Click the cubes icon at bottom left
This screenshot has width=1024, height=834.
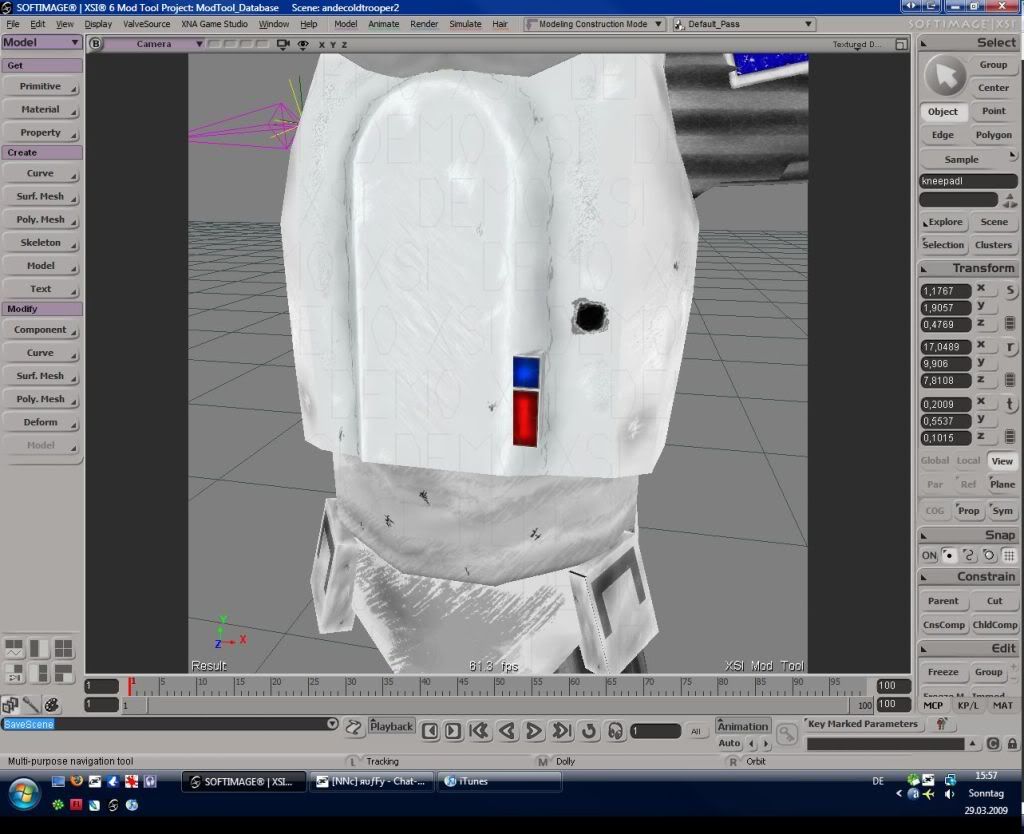pos(10,705)
